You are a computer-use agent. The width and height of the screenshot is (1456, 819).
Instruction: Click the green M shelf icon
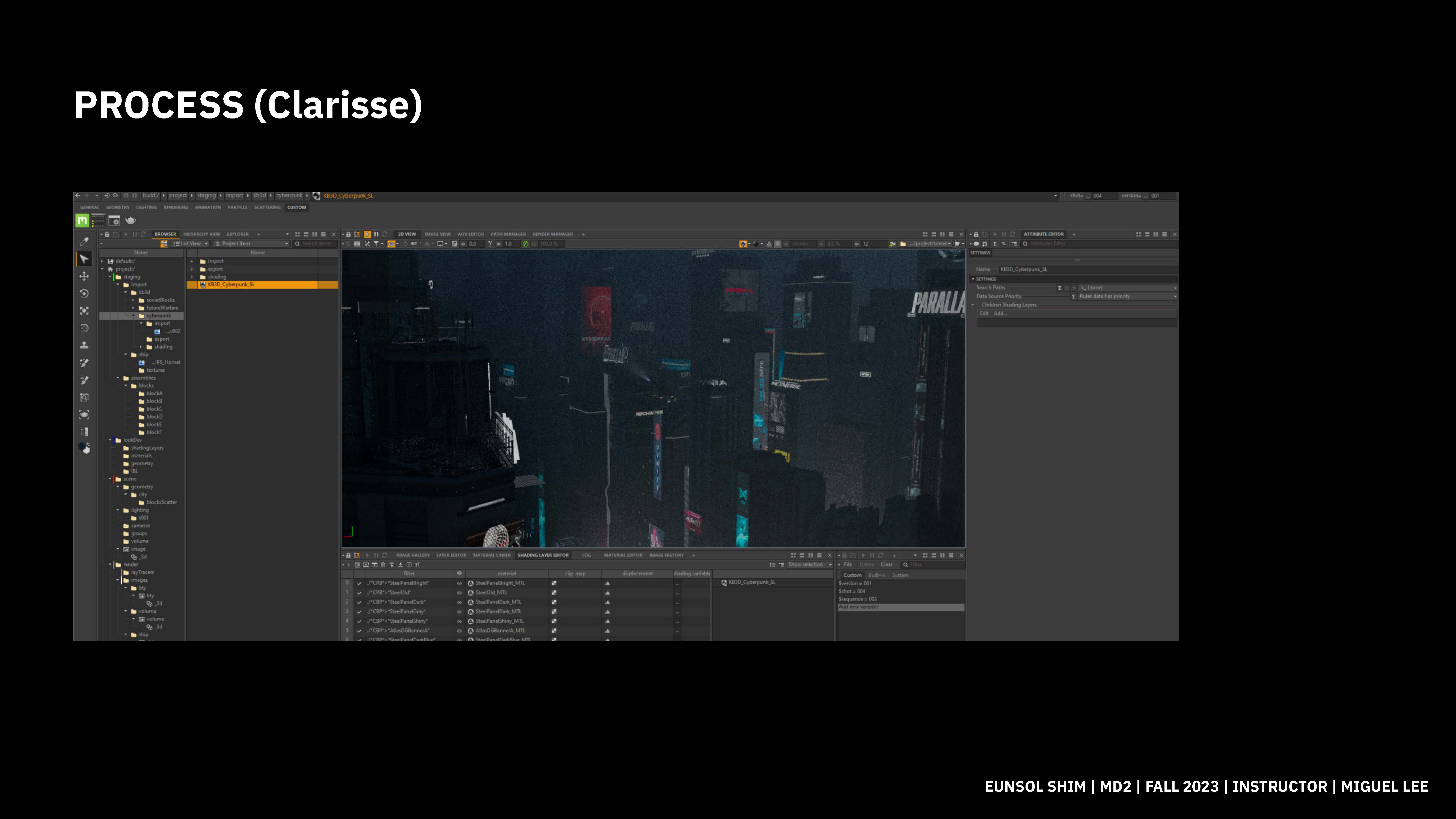tap(82, 220)
